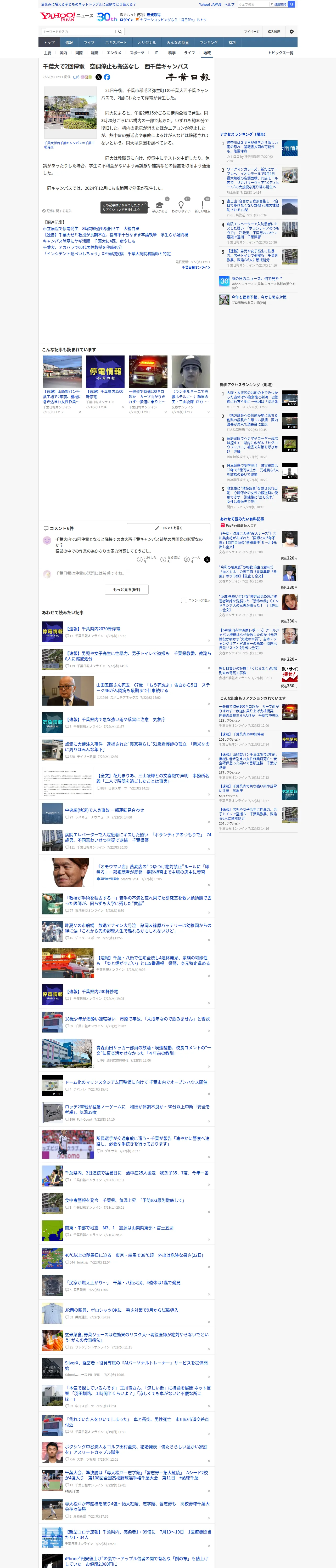Open the みんなの意見 navigation tab
The image size is (336, 1568).
[x=178, y=43]
